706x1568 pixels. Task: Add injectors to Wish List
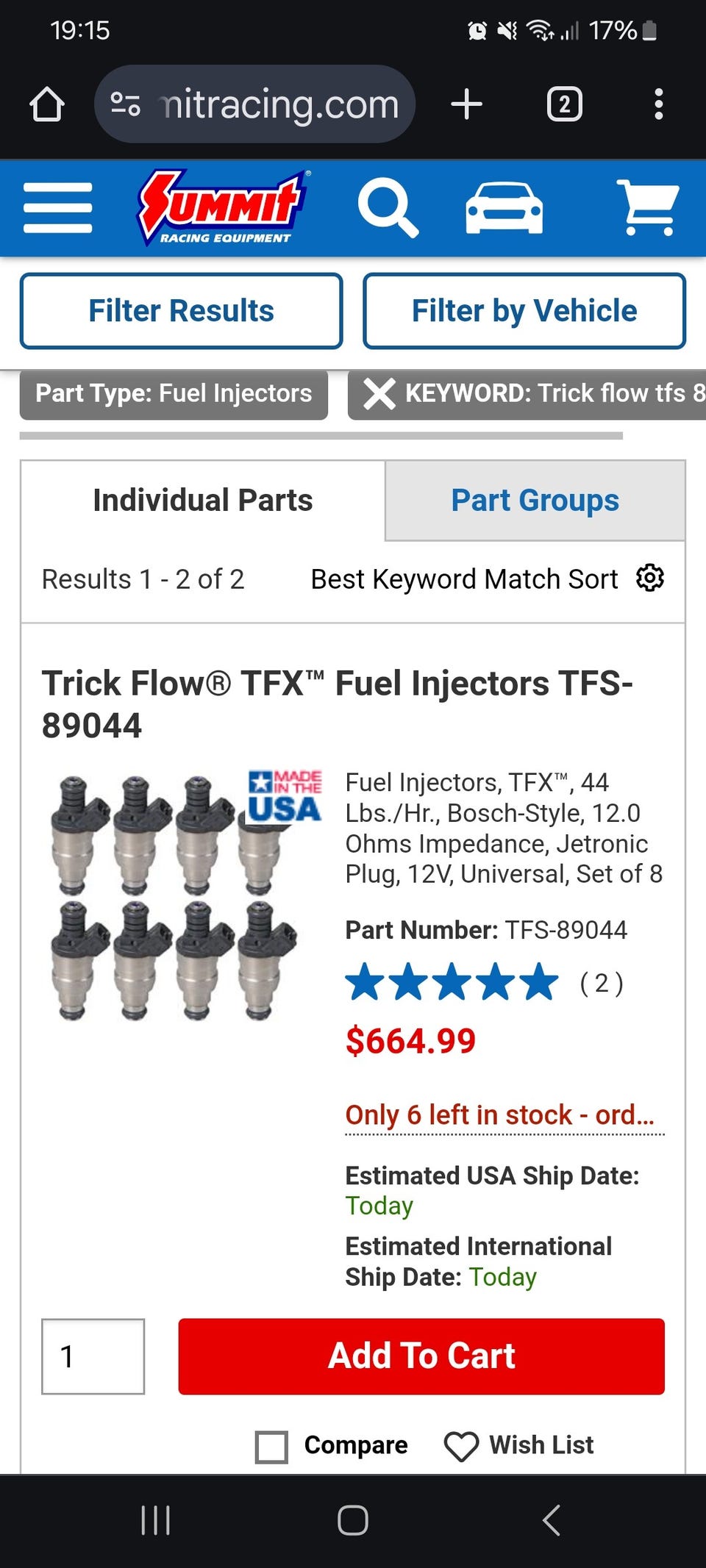(519, 1445)
